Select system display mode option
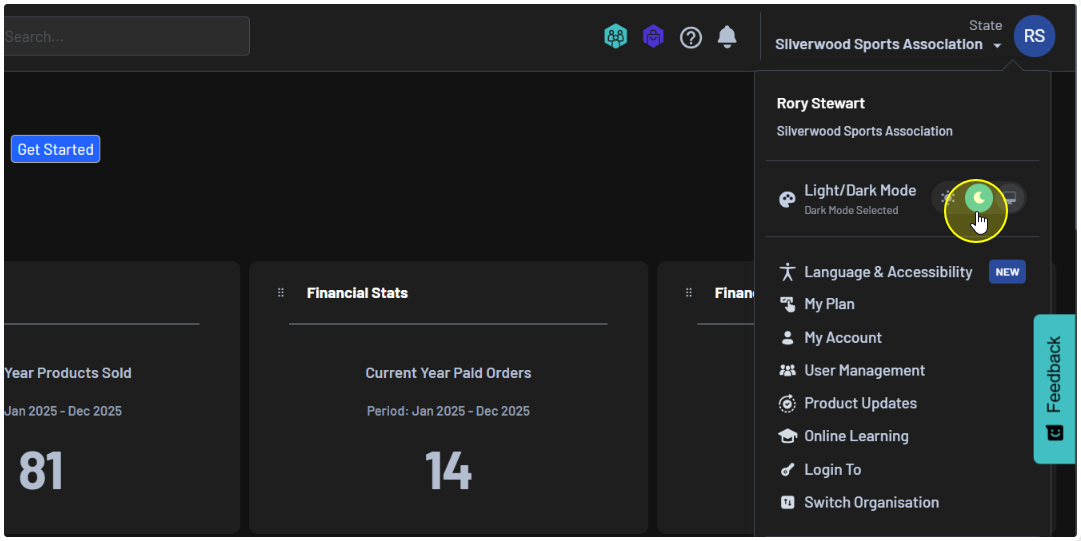 coord(1009,198)
